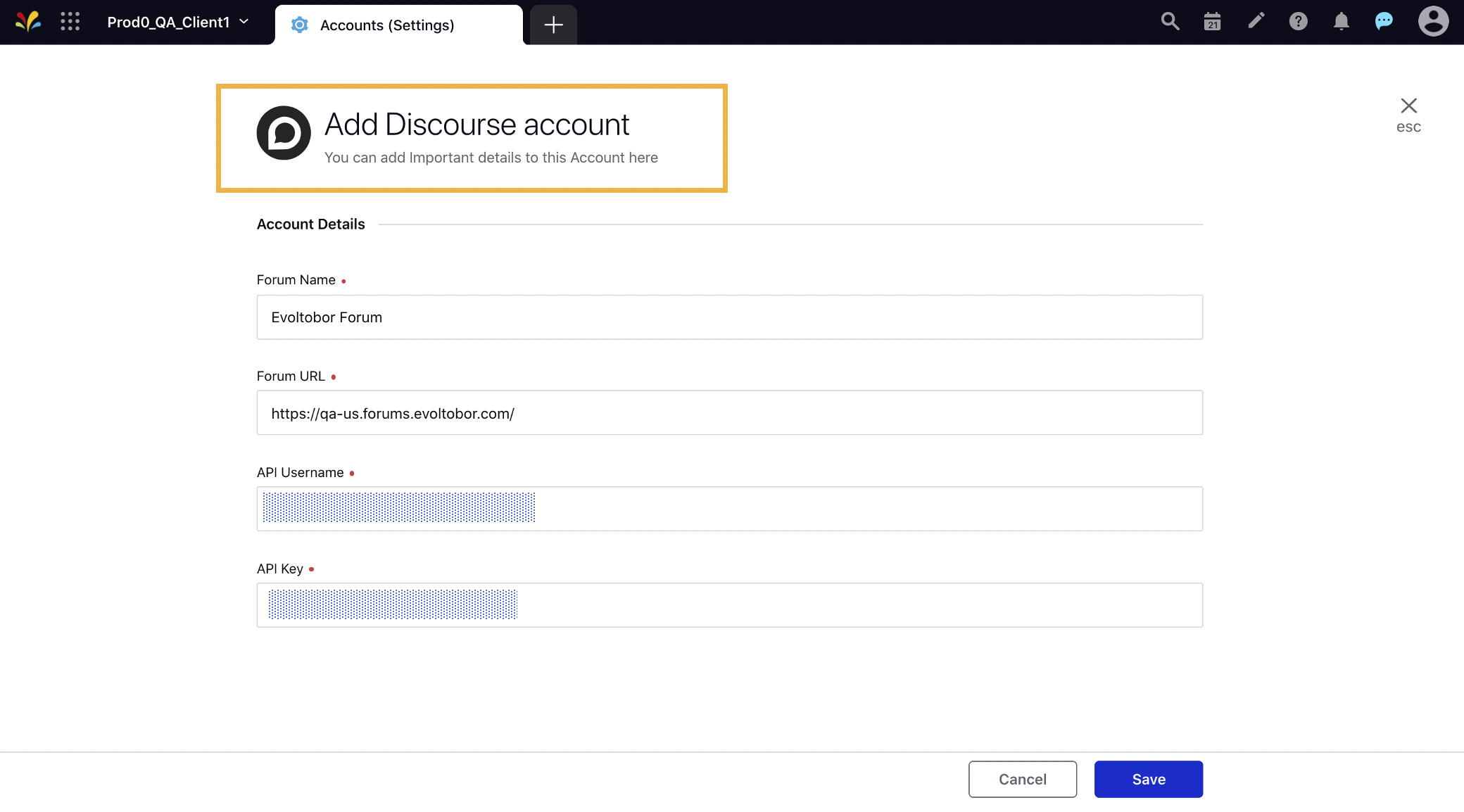The height and width of the screenshot is (812, 1464).
Task: Open the user profile menu
Action: pyautogui.click(x=1433, y=22)
